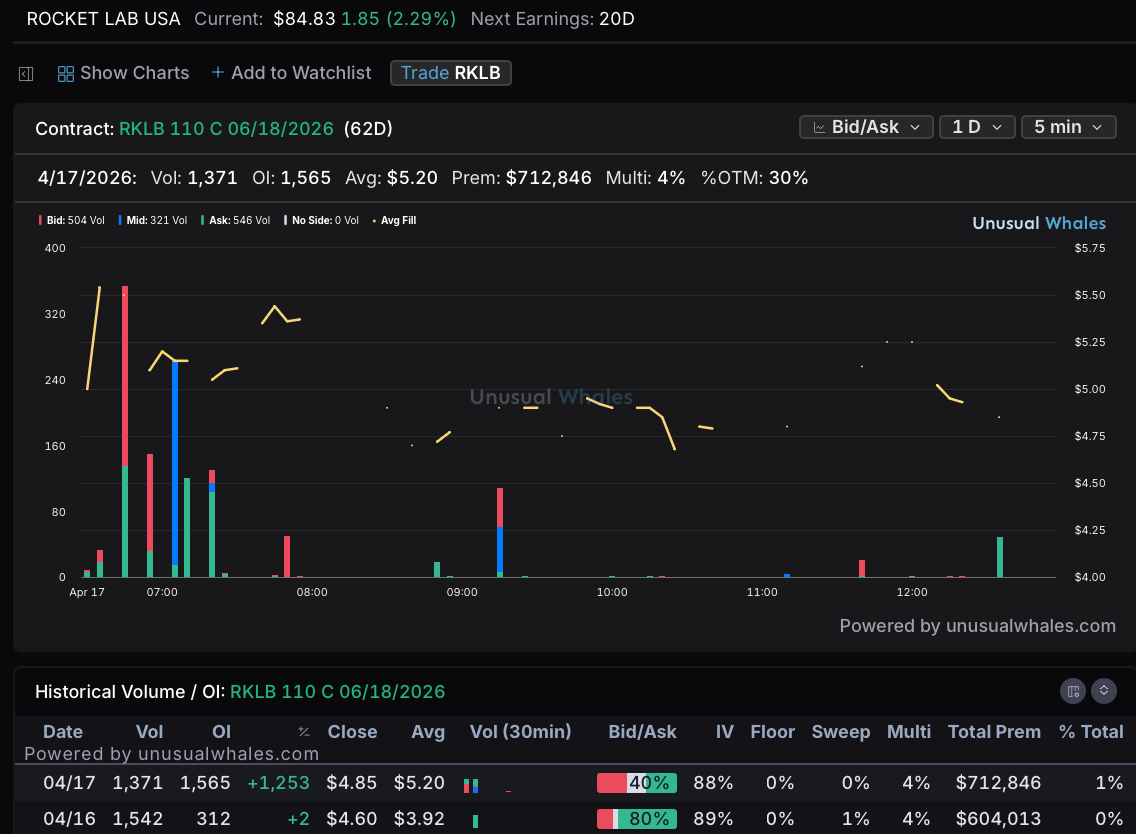
Task: Click the $712,846 total premium cell
Action: 998,783
